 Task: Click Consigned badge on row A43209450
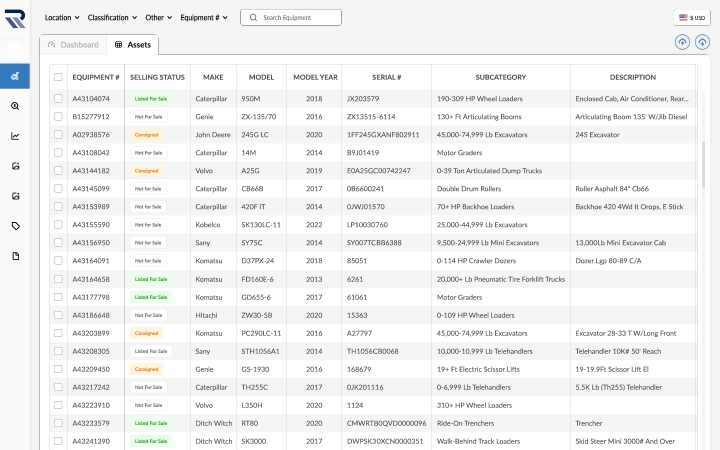coord(146,369)
